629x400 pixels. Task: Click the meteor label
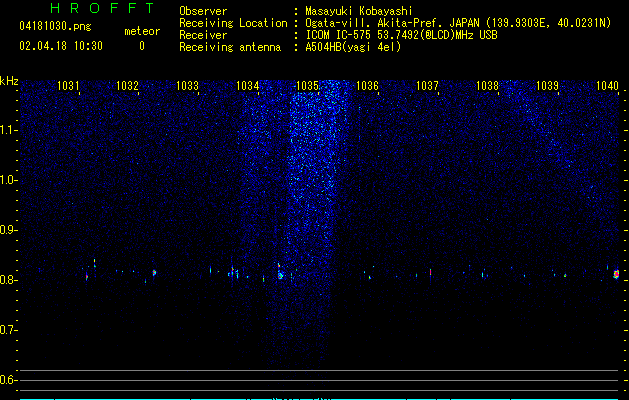(142, 31)
